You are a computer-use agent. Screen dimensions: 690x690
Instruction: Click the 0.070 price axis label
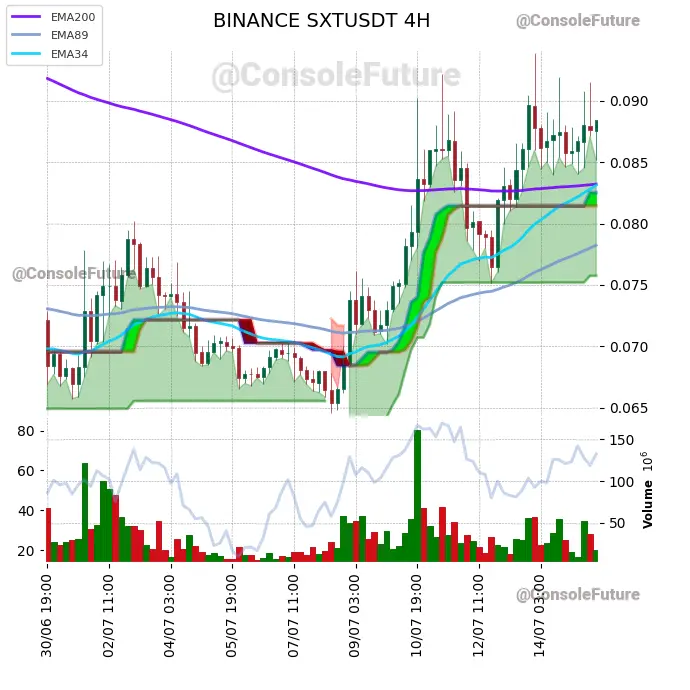coord(629,347)
